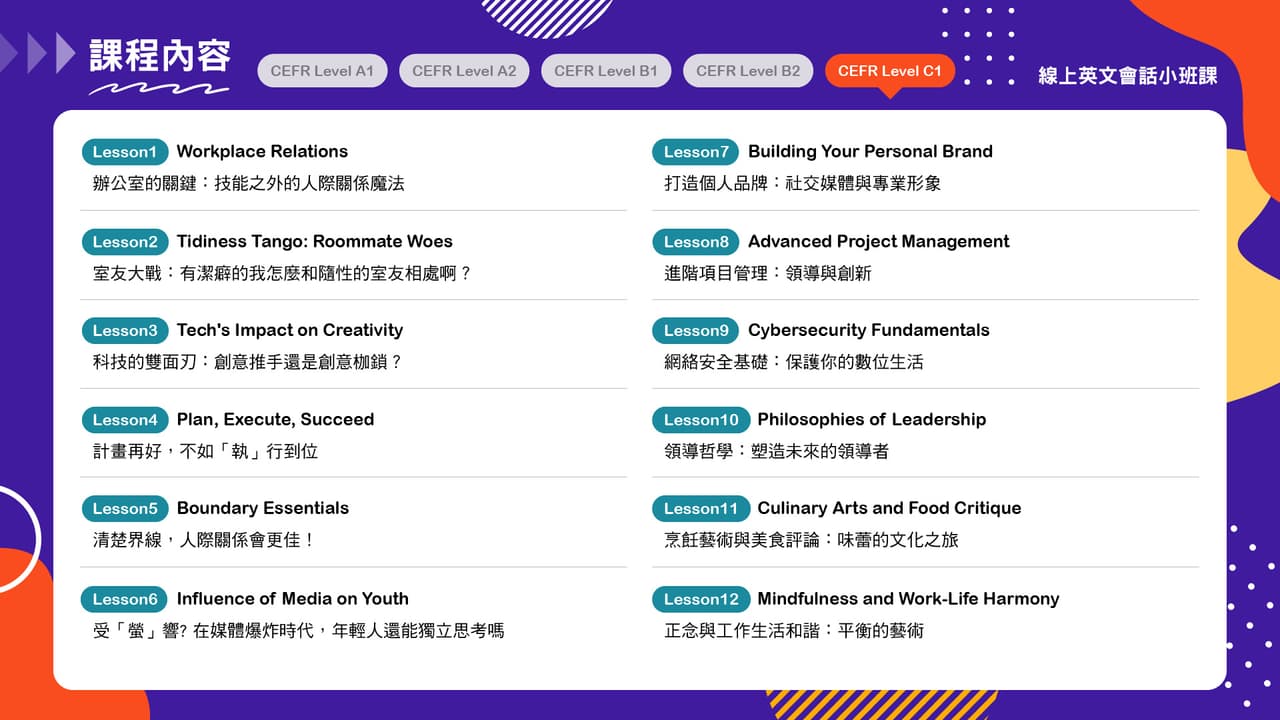Viewport: 1280px width, 720px height.
Task: Switch to the CEFR Level A1 tab
Action: pos(322,71)
